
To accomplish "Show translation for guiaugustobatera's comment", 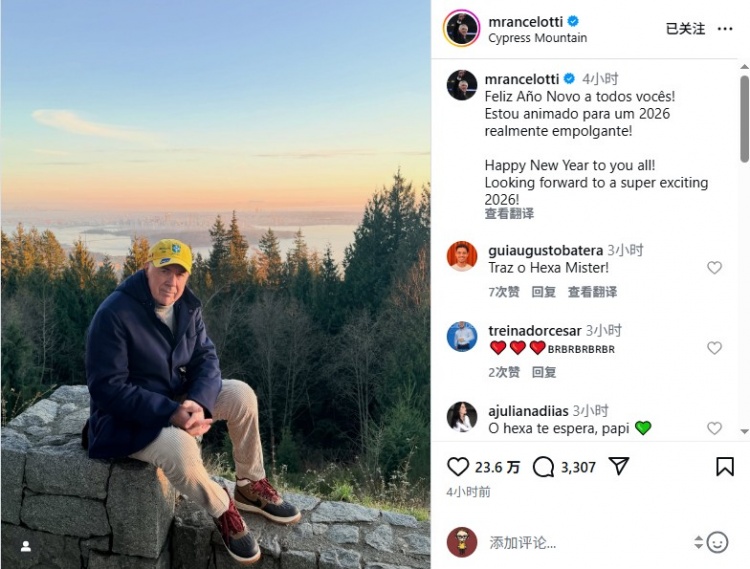I will (x=592, y=292).
